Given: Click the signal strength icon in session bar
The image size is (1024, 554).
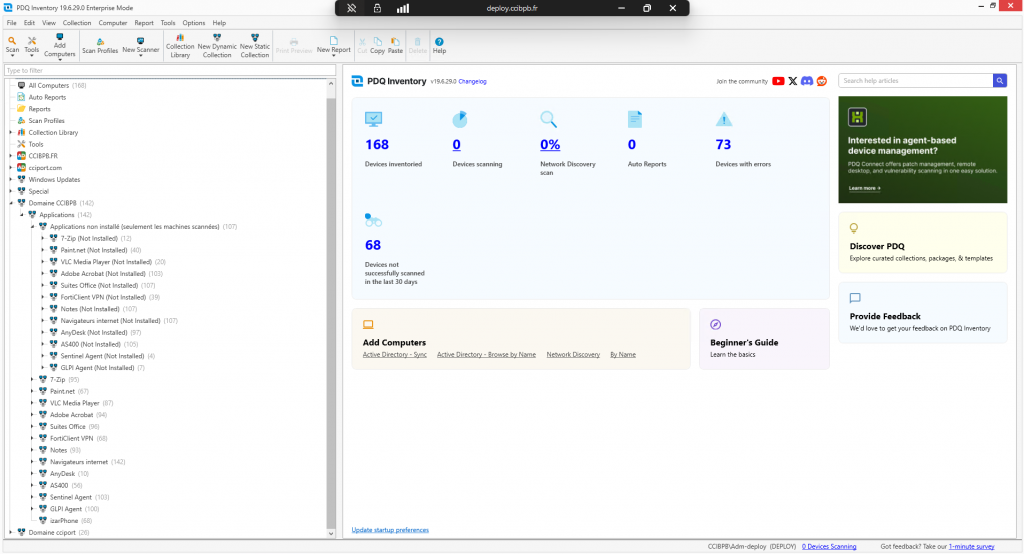Looking at the screenshot, I should [x=403, y=8].
